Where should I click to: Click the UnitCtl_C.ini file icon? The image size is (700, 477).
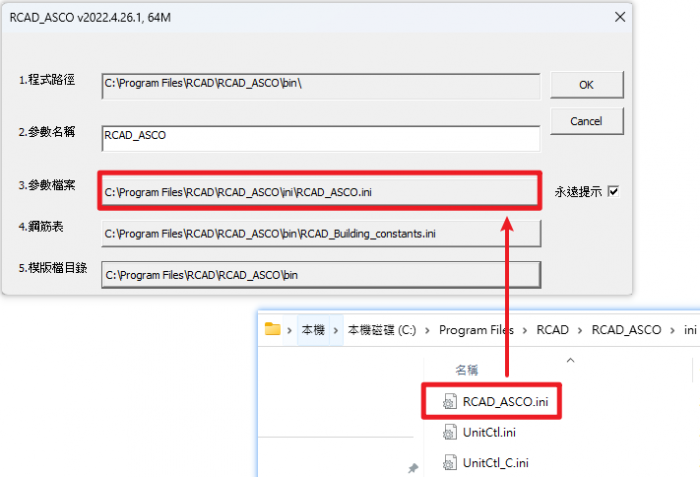pos(450,463)
